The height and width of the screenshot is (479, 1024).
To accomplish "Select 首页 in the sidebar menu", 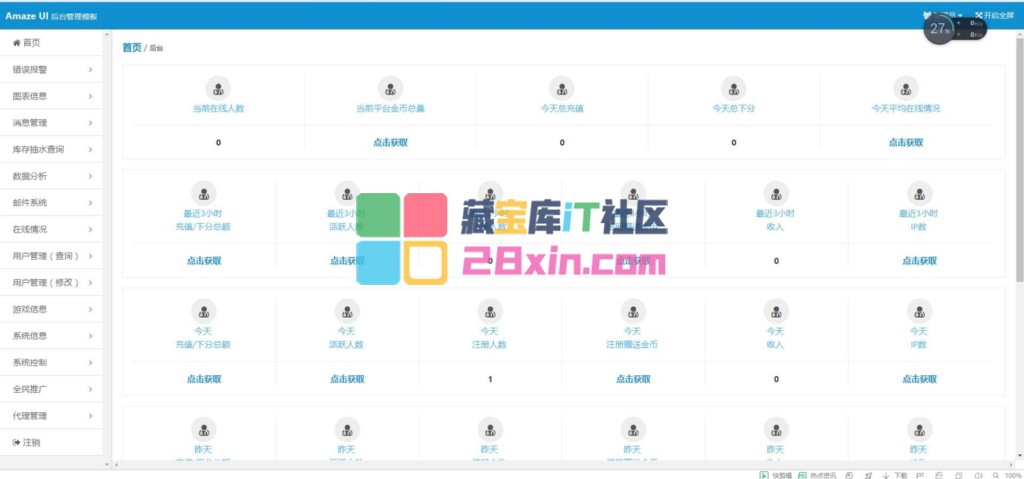I will 51,42.
